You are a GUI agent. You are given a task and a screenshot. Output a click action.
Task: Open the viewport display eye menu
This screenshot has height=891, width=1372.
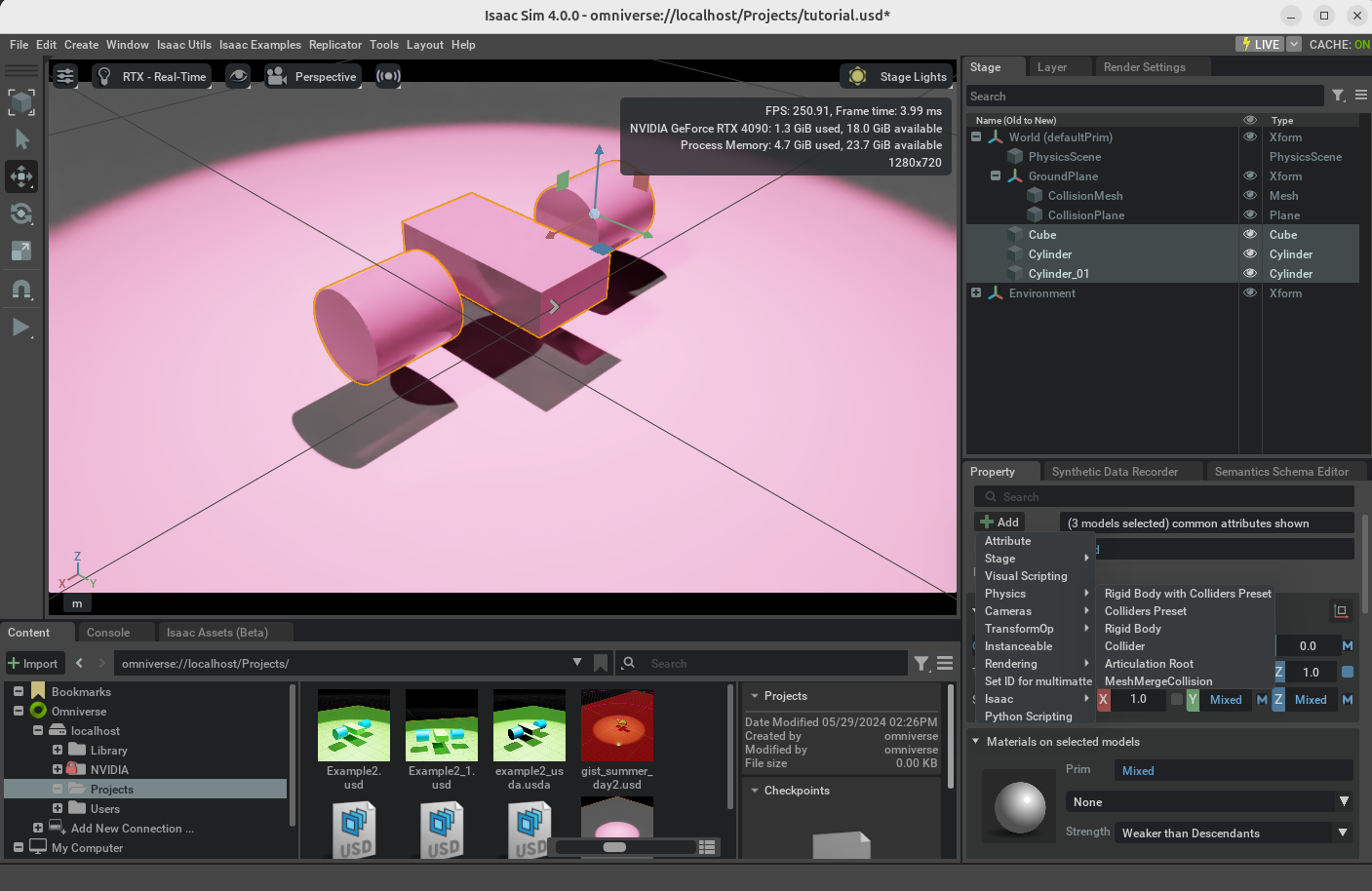[x=238, y=76]
